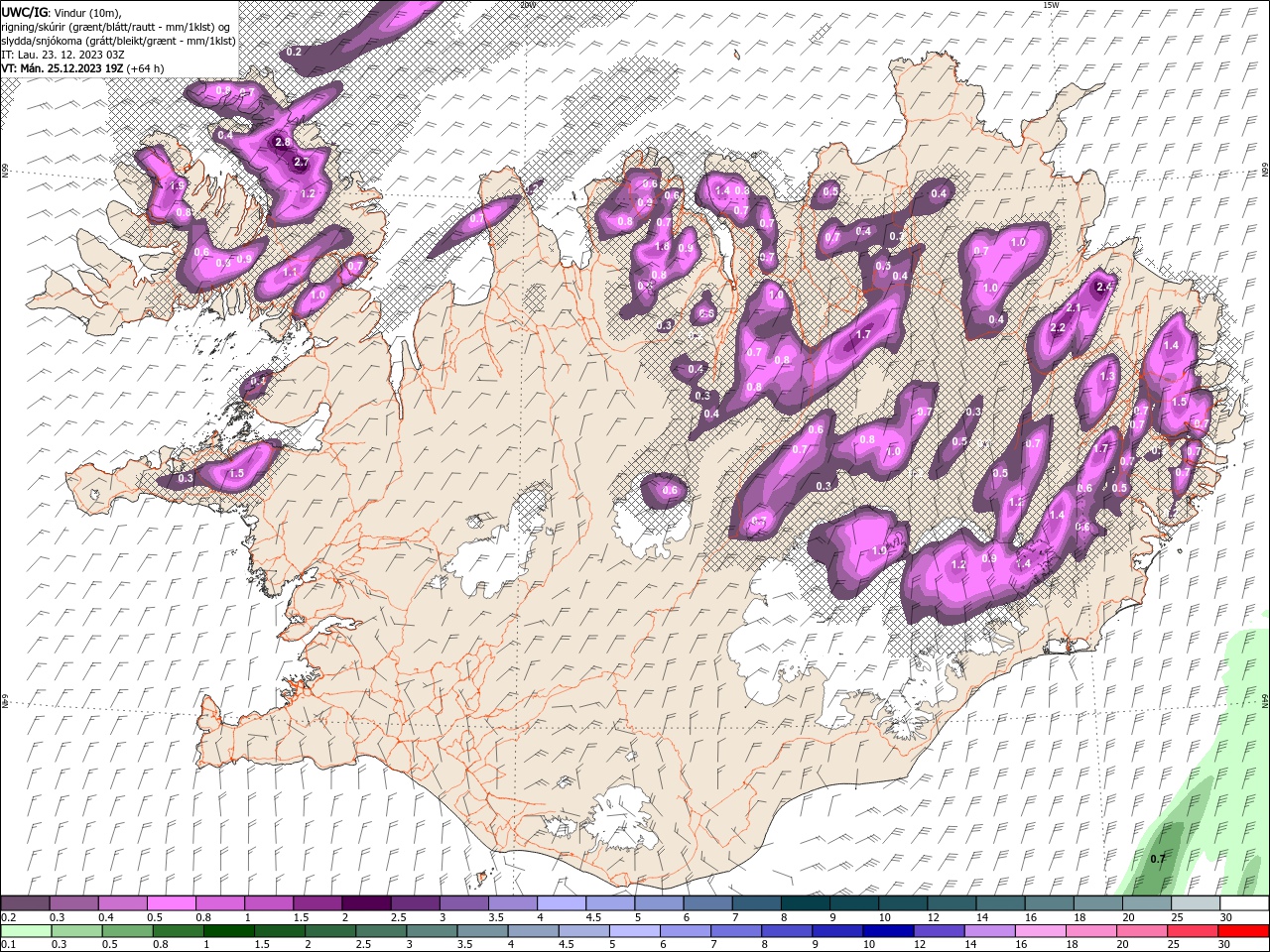
Task: Click the bright pink upper swatch between 0.5 and 0.8
Action: (x=171, y=903)
